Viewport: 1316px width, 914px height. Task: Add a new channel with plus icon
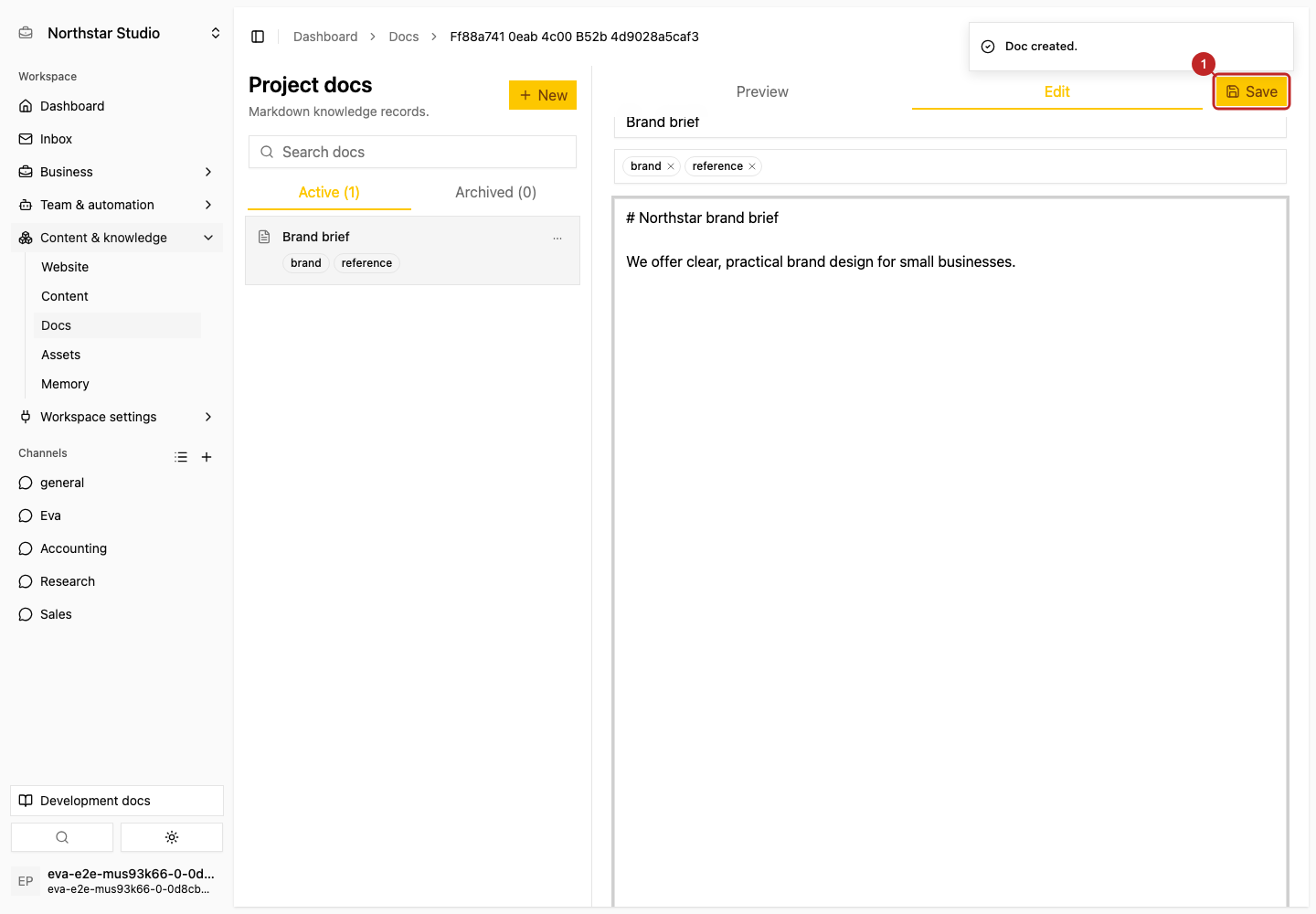point(207,457)
